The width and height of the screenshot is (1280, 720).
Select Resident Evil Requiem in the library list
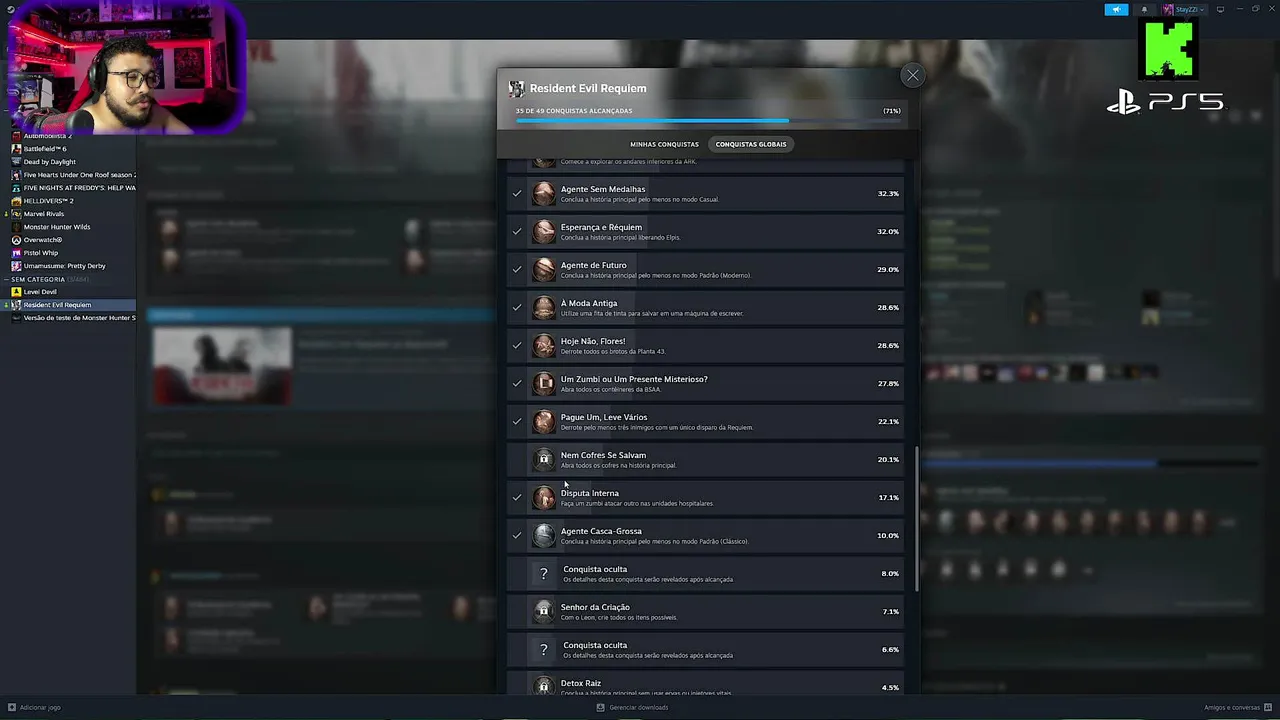click(68, 305)
